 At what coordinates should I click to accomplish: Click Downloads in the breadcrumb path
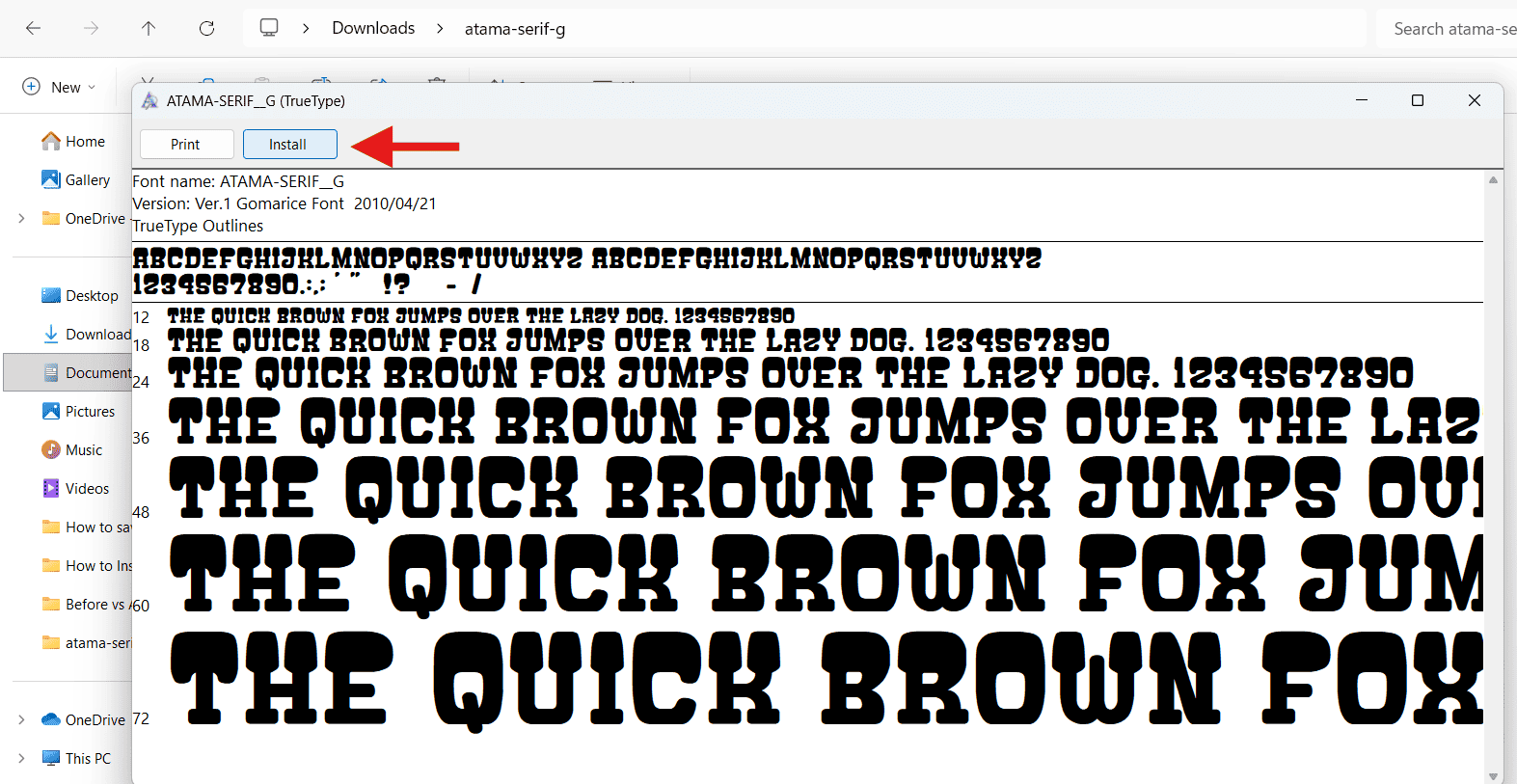pos(373,28)
